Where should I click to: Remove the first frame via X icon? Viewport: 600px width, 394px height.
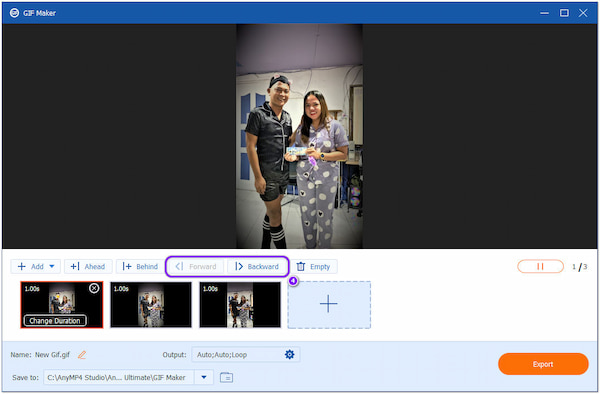[94, 288]
